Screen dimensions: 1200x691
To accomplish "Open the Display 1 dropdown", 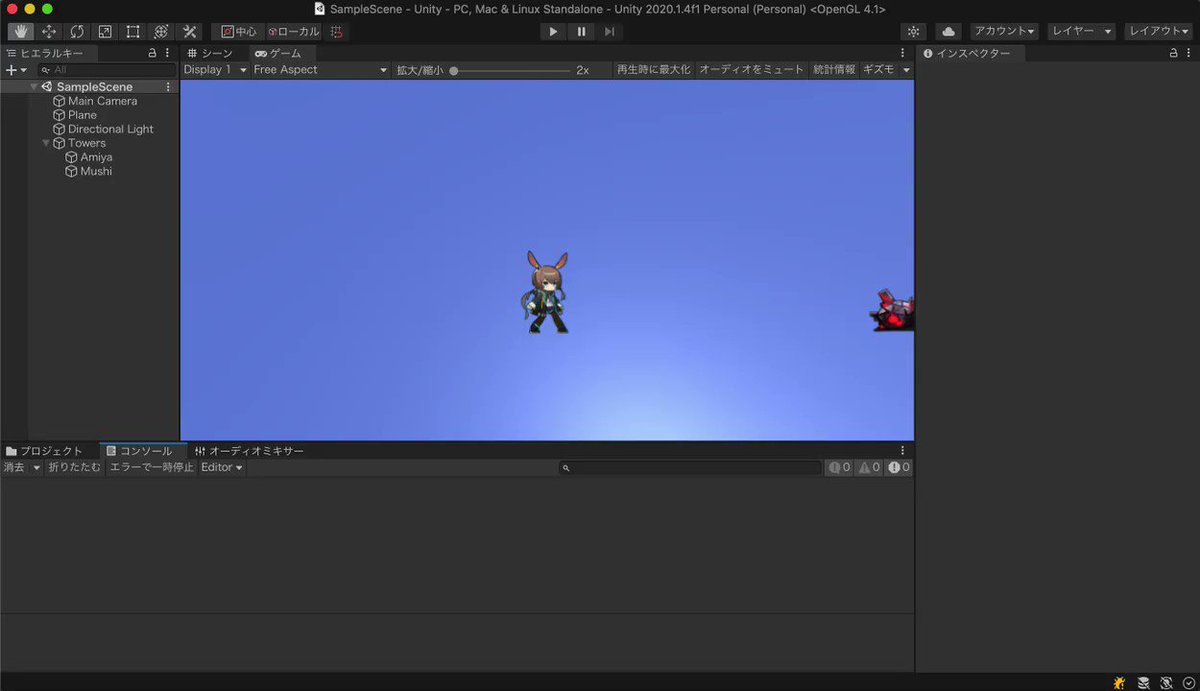I will [x=215, y=70].
